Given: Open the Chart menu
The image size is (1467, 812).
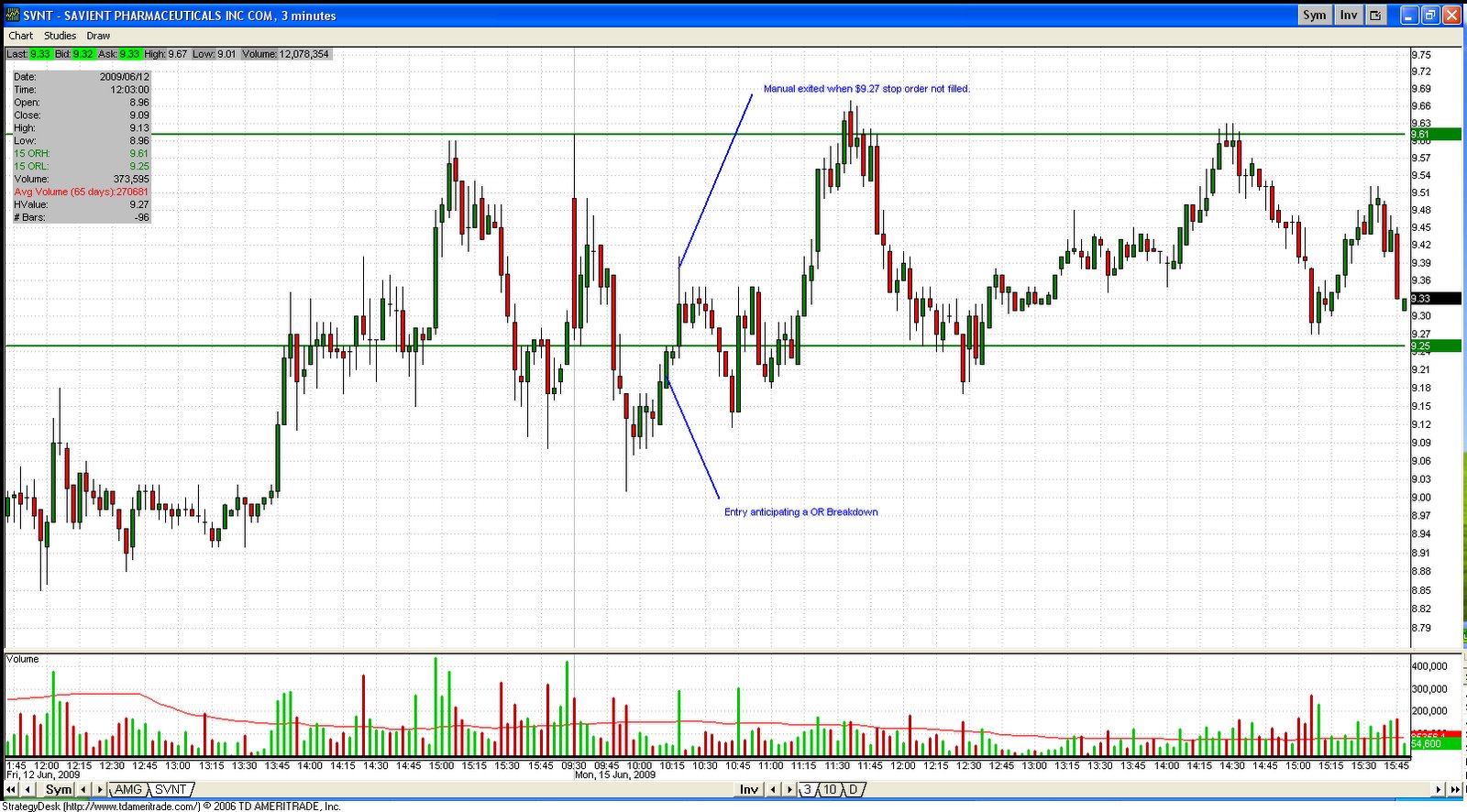Looking at the screenshot, I should coord(20,36).
